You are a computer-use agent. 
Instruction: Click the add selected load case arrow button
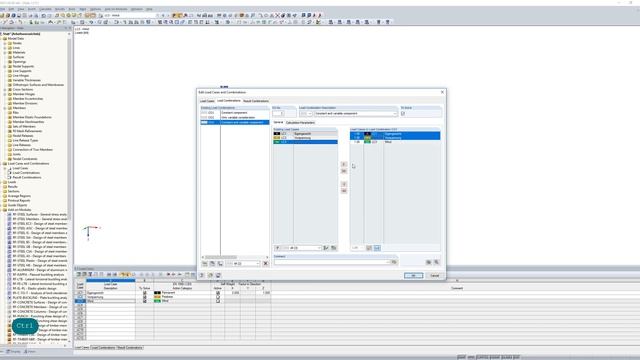344,164
